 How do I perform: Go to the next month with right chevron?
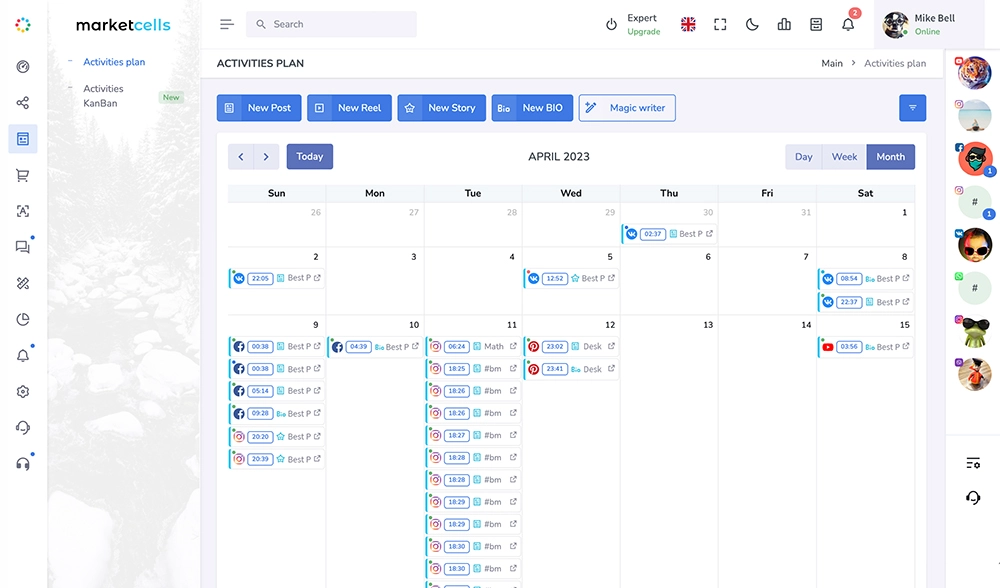tap(266, 157)
